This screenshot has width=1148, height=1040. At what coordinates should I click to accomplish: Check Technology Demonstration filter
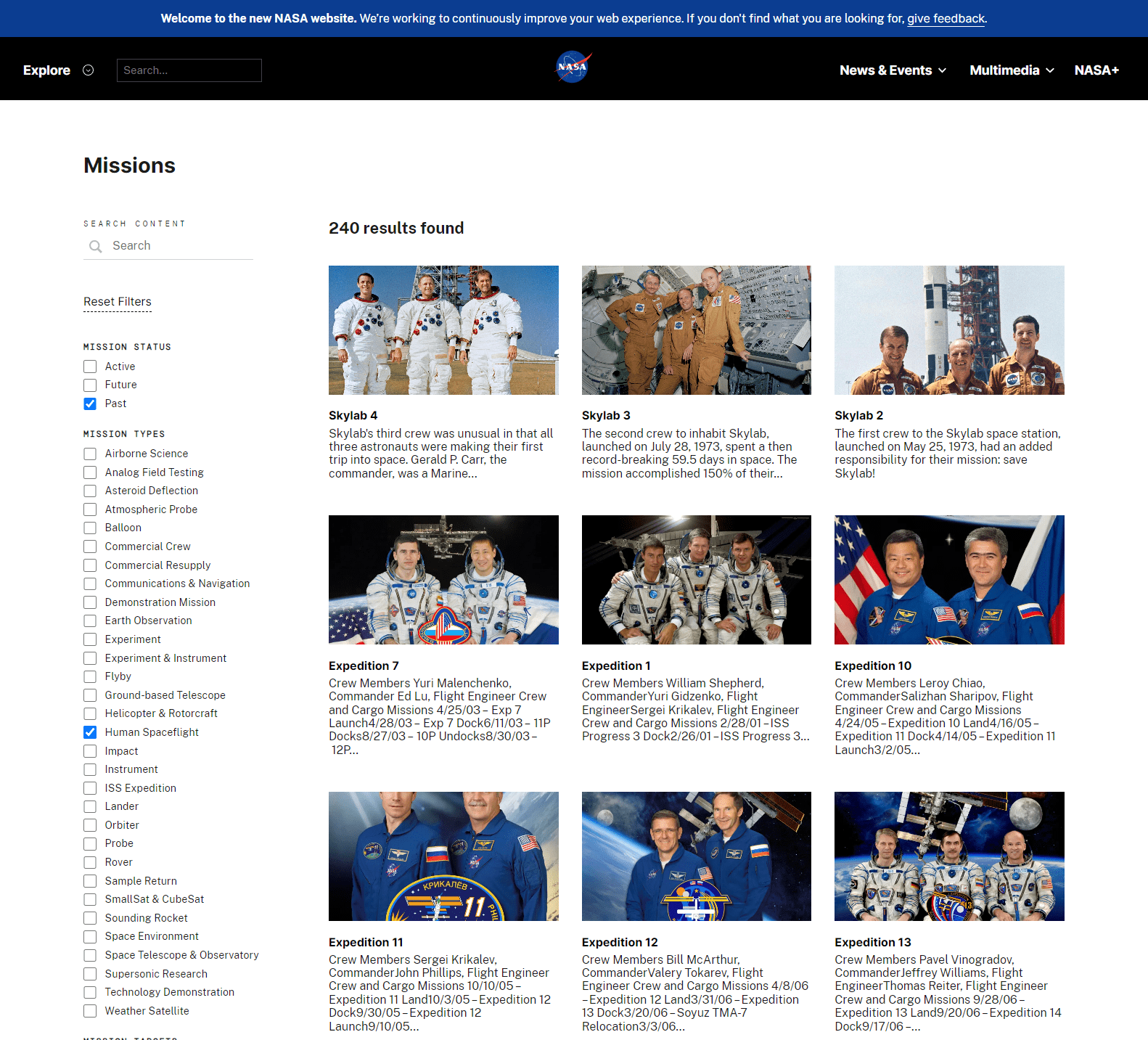click(x=90, y=992)
